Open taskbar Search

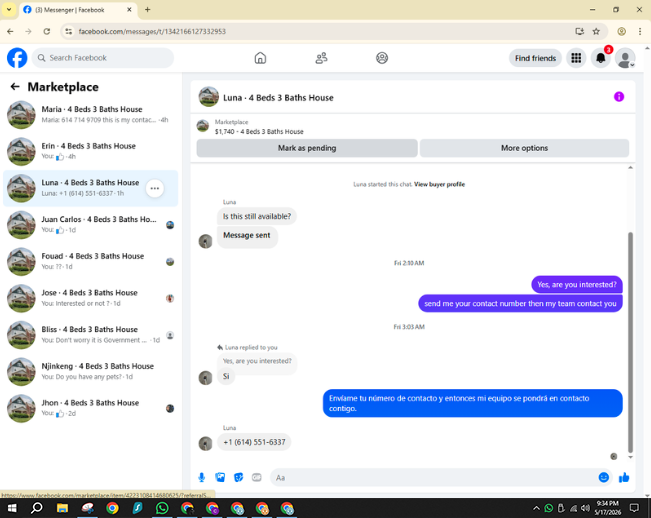(37, 508)
